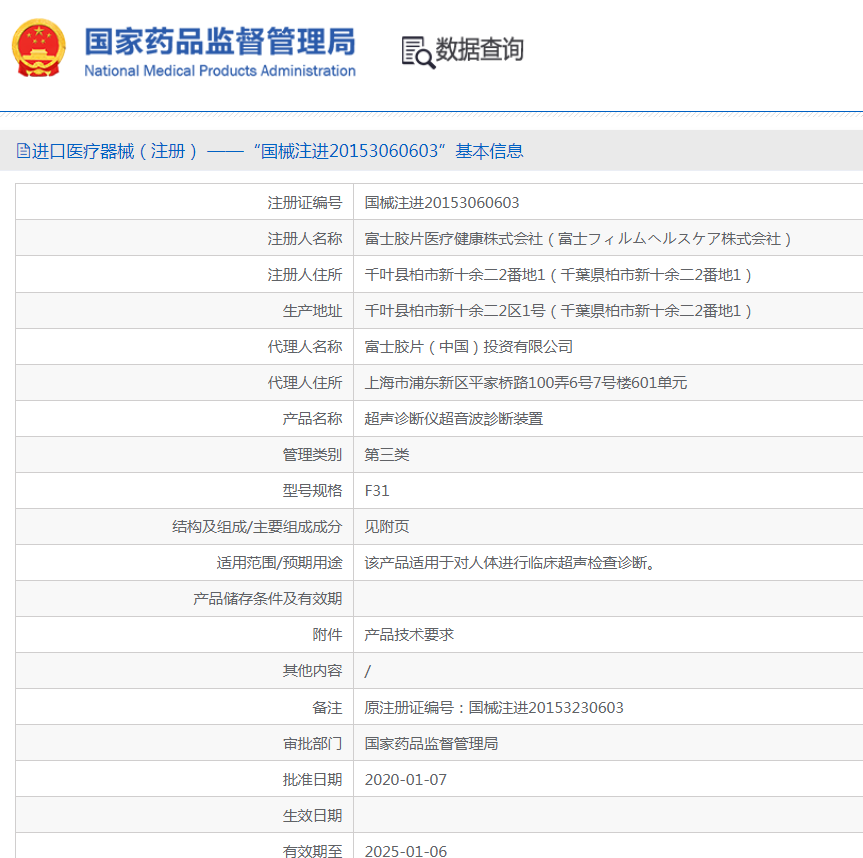Screen dimensions: 863x858
Task: Select registration number value 国械注进20153060603
Action: point(441,203)
